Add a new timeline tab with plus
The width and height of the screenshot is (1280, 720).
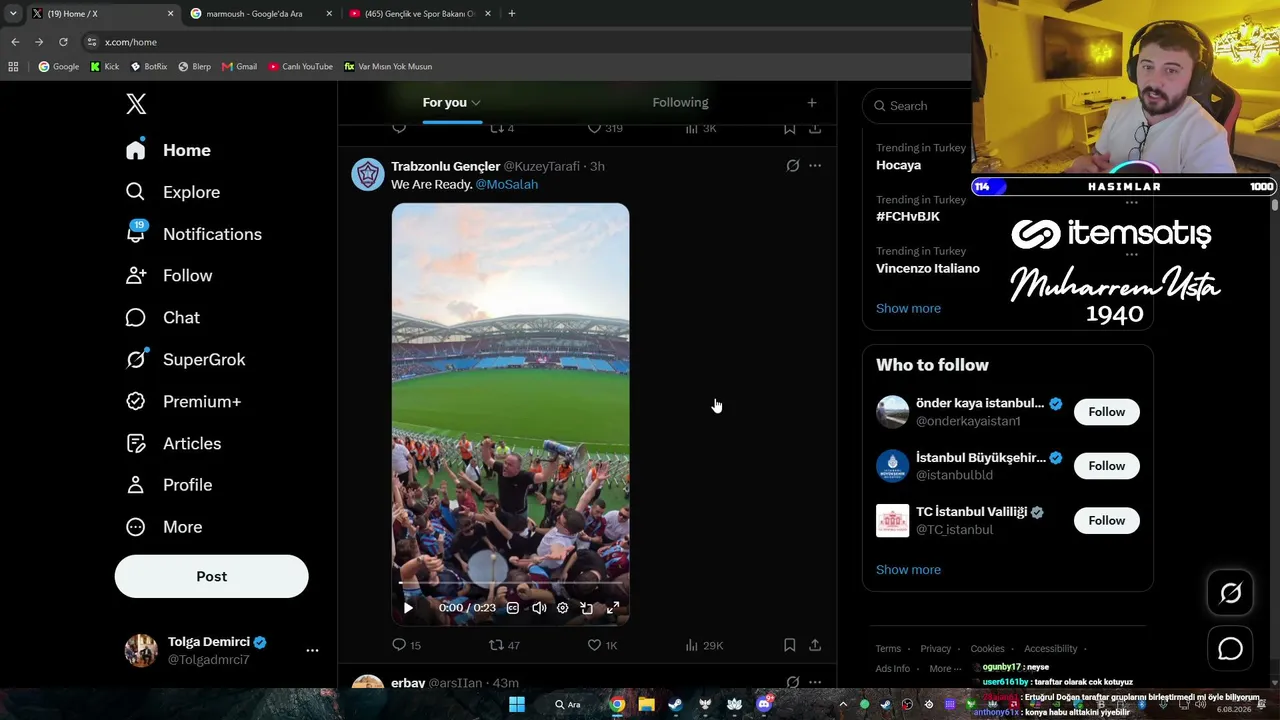tap(812, 102)
